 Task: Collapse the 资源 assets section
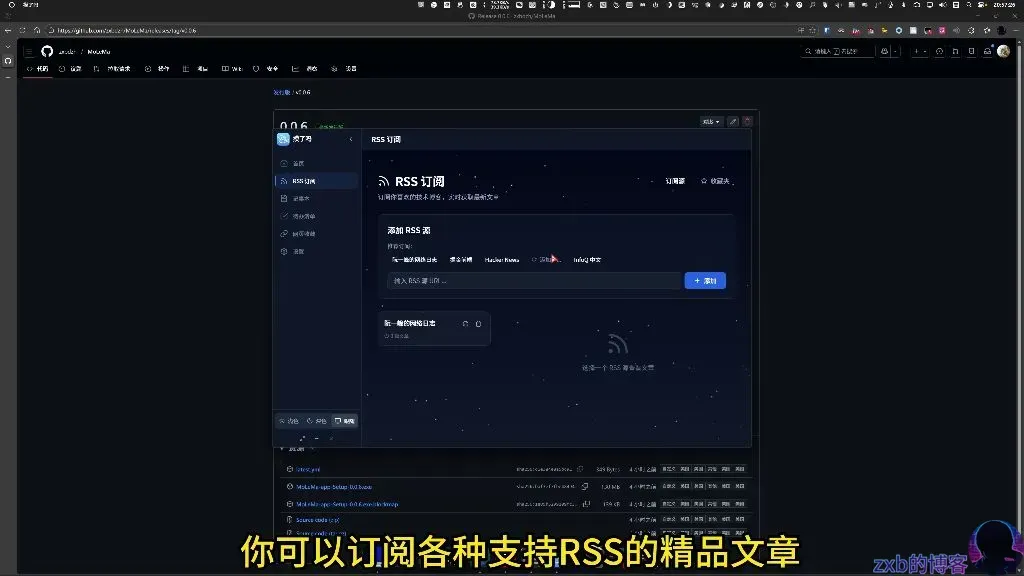[x=283, y=449]
